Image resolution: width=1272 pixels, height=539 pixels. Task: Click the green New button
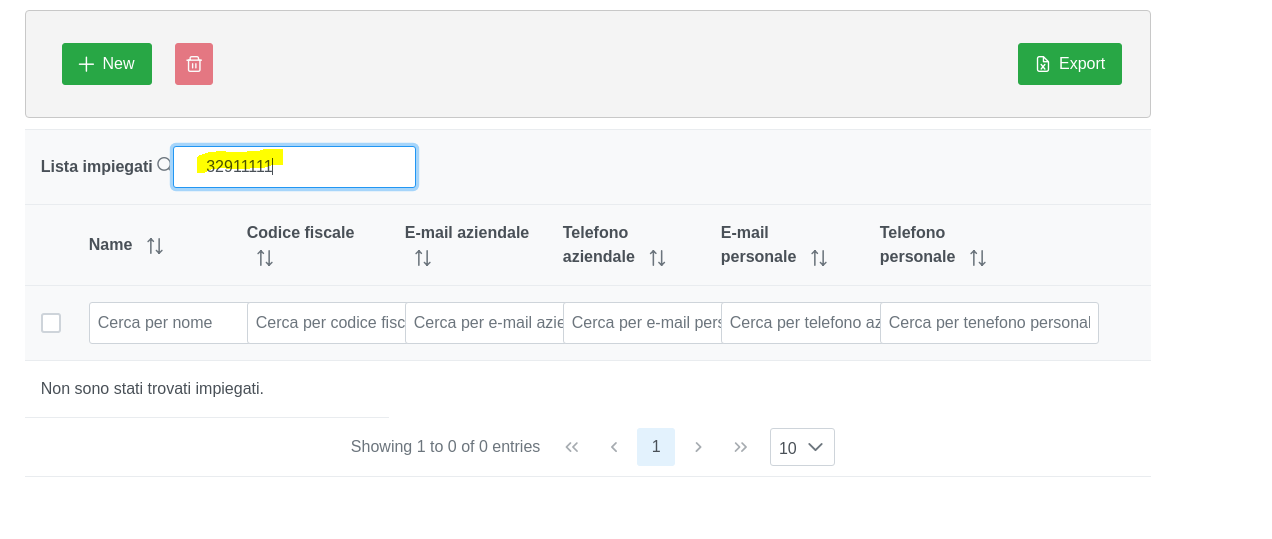pos(107,64)
